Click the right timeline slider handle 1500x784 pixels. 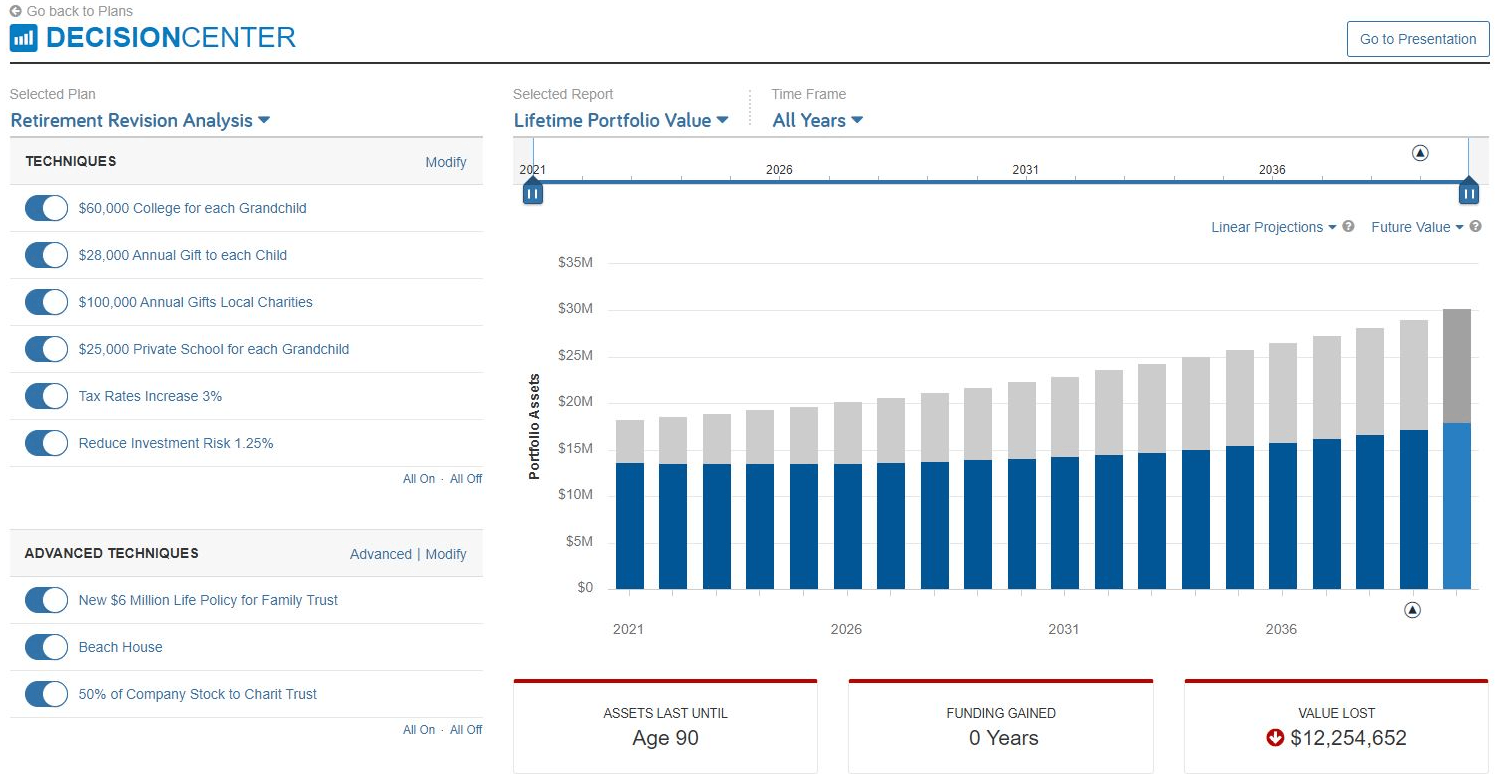pyautogui.click(x=1469, y=191)
